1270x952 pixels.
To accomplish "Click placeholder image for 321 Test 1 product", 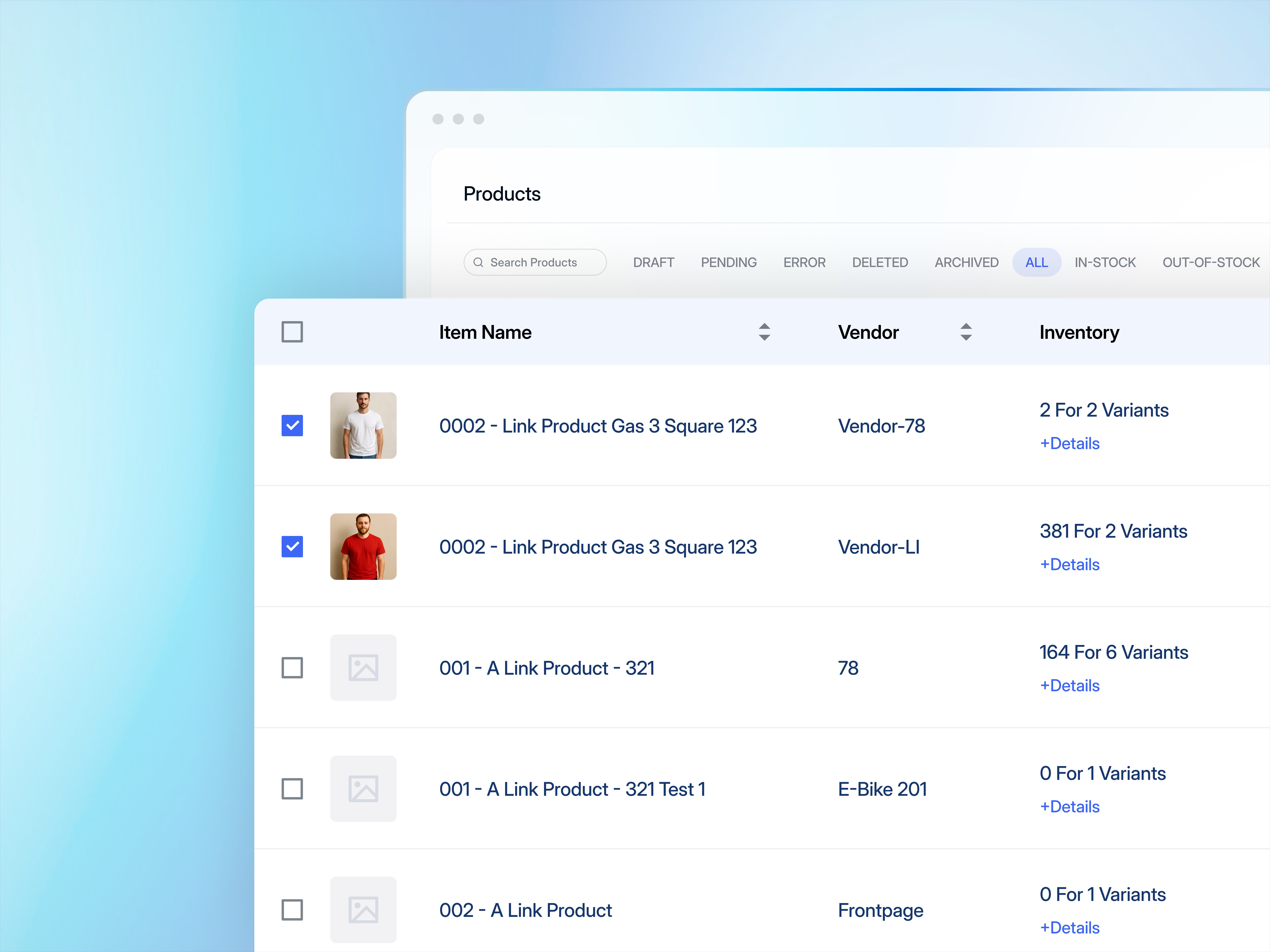I will pos(363,788).
